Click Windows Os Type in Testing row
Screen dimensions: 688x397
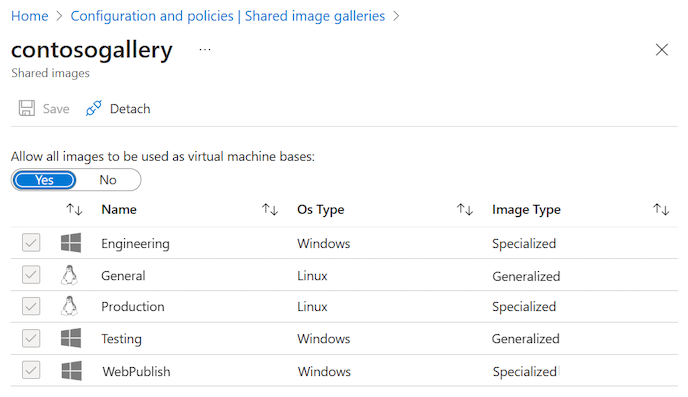pos(324,339)
